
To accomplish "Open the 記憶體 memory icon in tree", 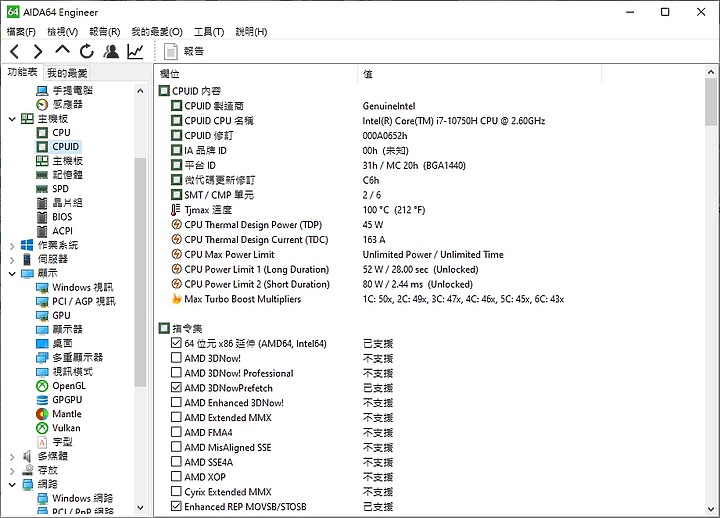I will 42,175.
